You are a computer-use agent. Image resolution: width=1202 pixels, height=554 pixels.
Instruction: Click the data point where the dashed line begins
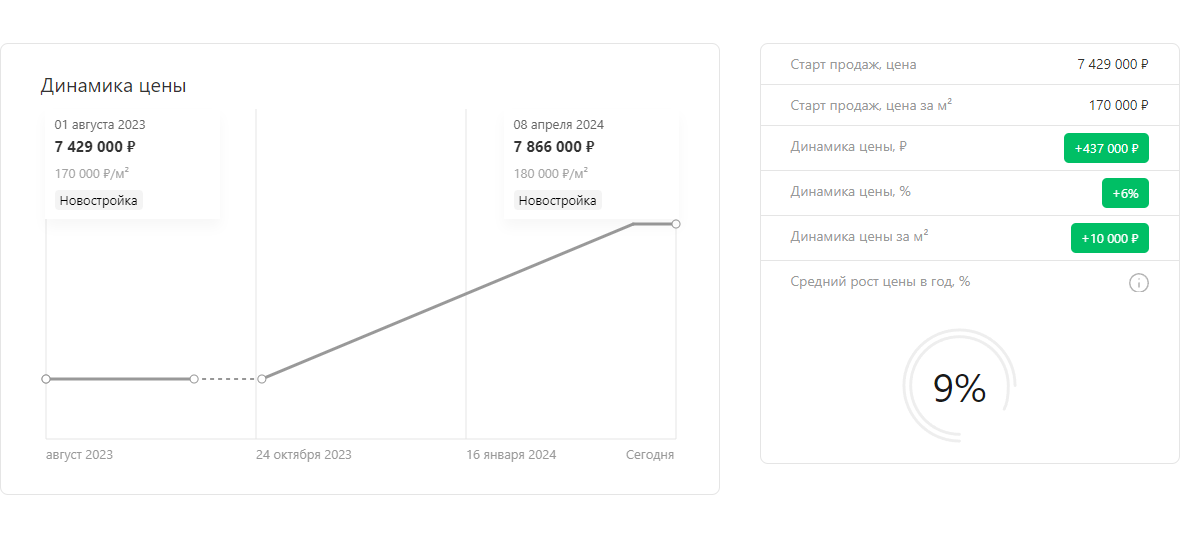point(194,379)
